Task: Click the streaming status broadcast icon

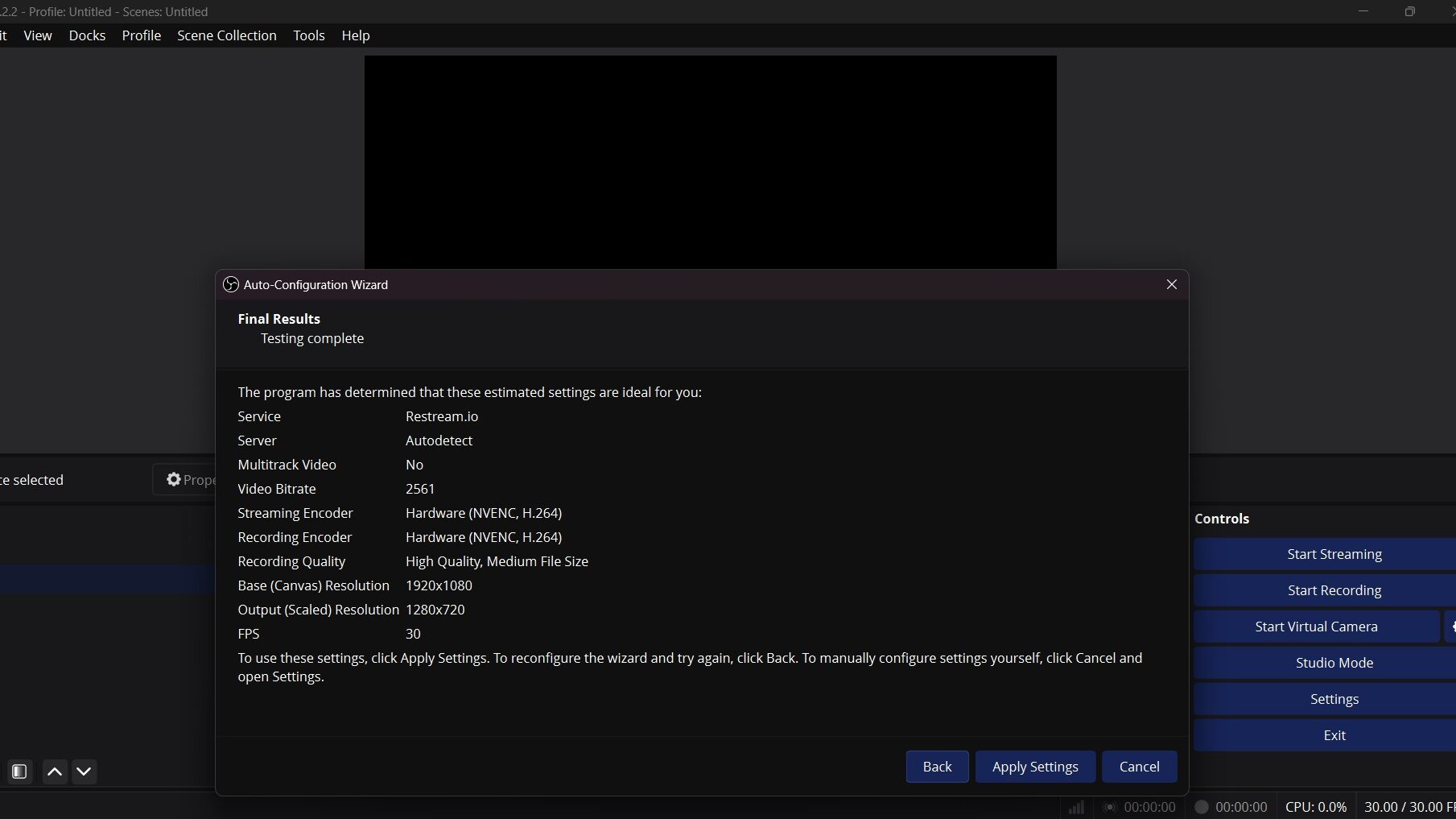Action: [x=1110, y=807]
